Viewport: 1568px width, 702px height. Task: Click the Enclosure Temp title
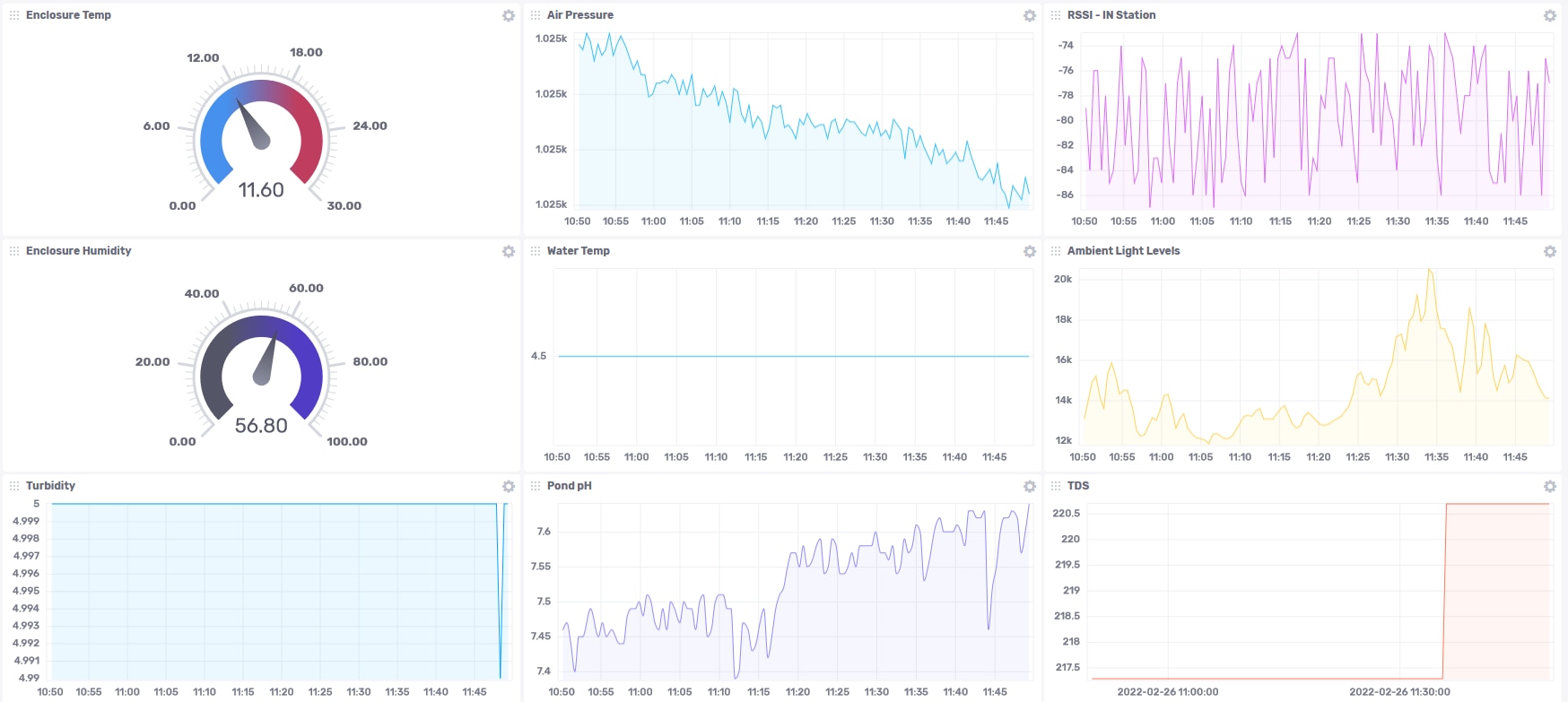tap(68, 15)
